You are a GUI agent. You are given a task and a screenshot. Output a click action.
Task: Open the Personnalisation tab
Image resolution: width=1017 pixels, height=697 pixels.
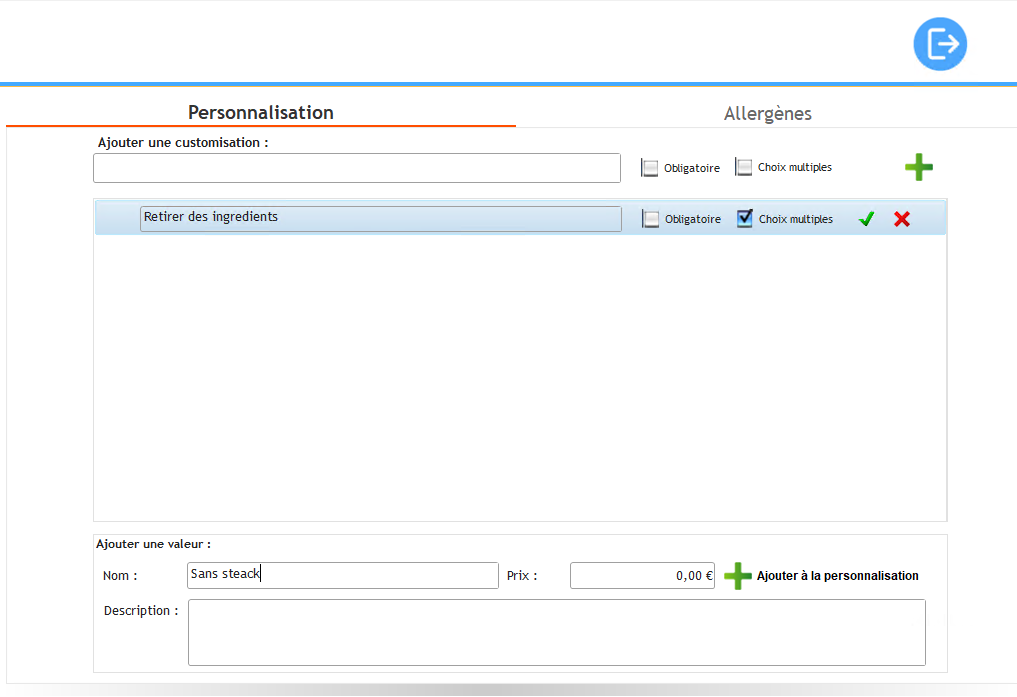[261, 113]
